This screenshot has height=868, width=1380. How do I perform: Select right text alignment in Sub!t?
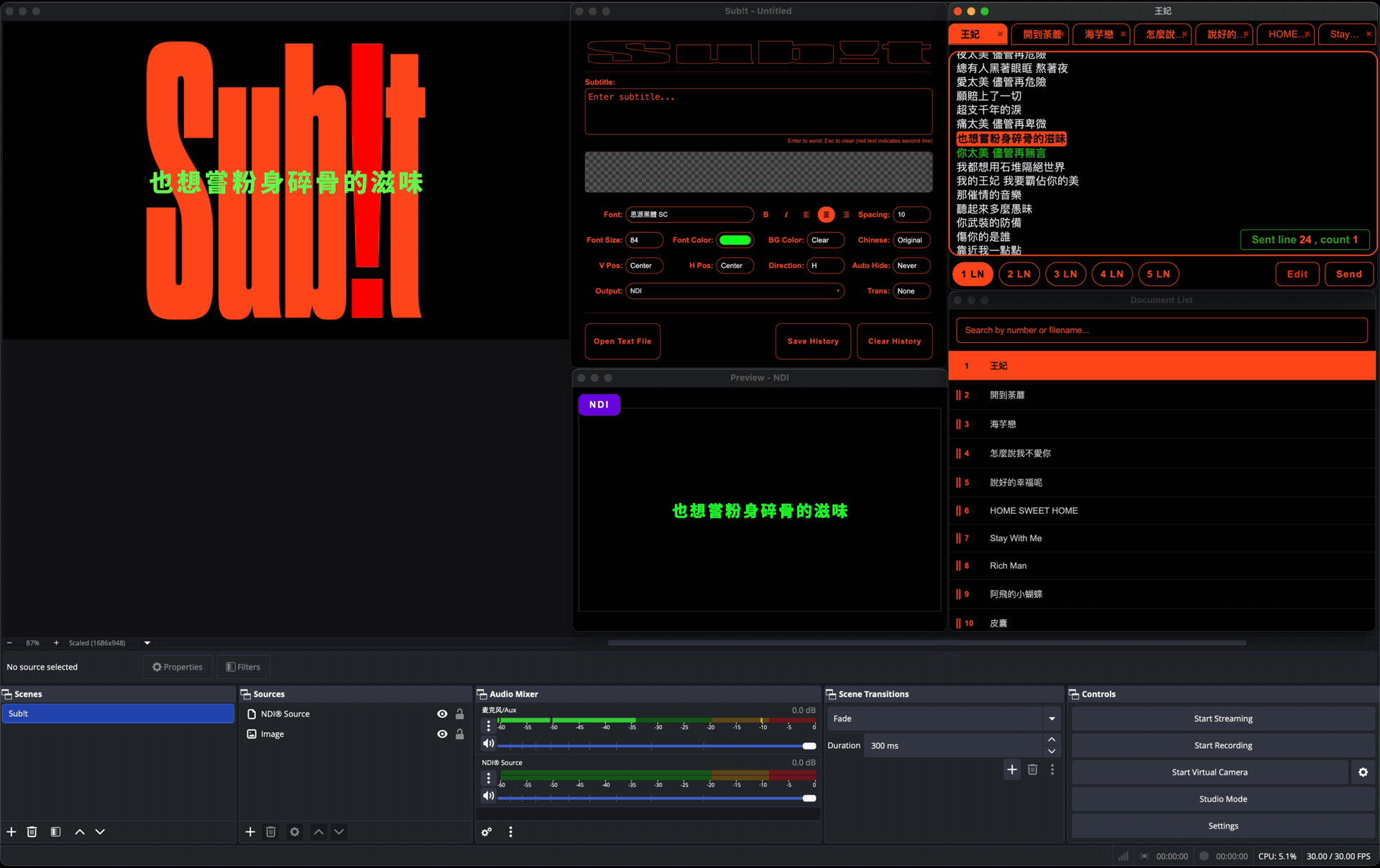[x=846, y=215]
